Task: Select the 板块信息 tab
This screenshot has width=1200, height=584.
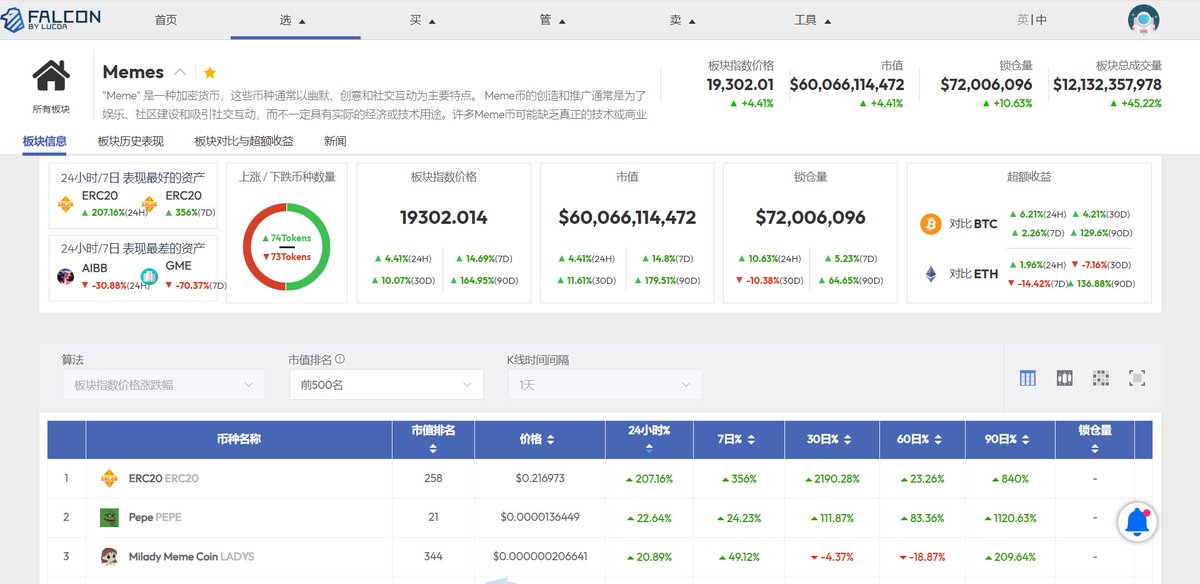Action: tap(45, 141)
